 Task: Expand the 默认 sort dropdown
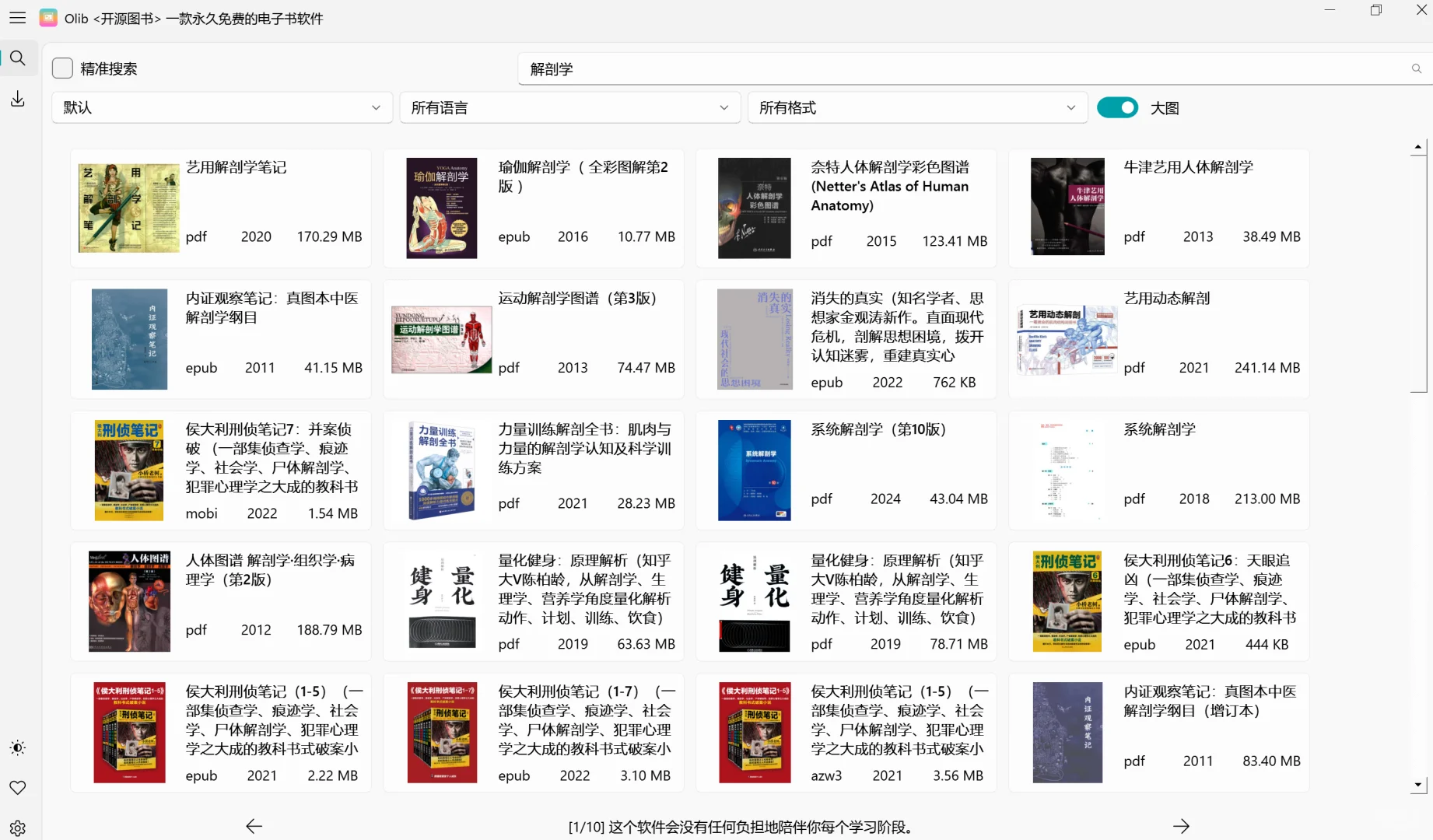point(222,107)
